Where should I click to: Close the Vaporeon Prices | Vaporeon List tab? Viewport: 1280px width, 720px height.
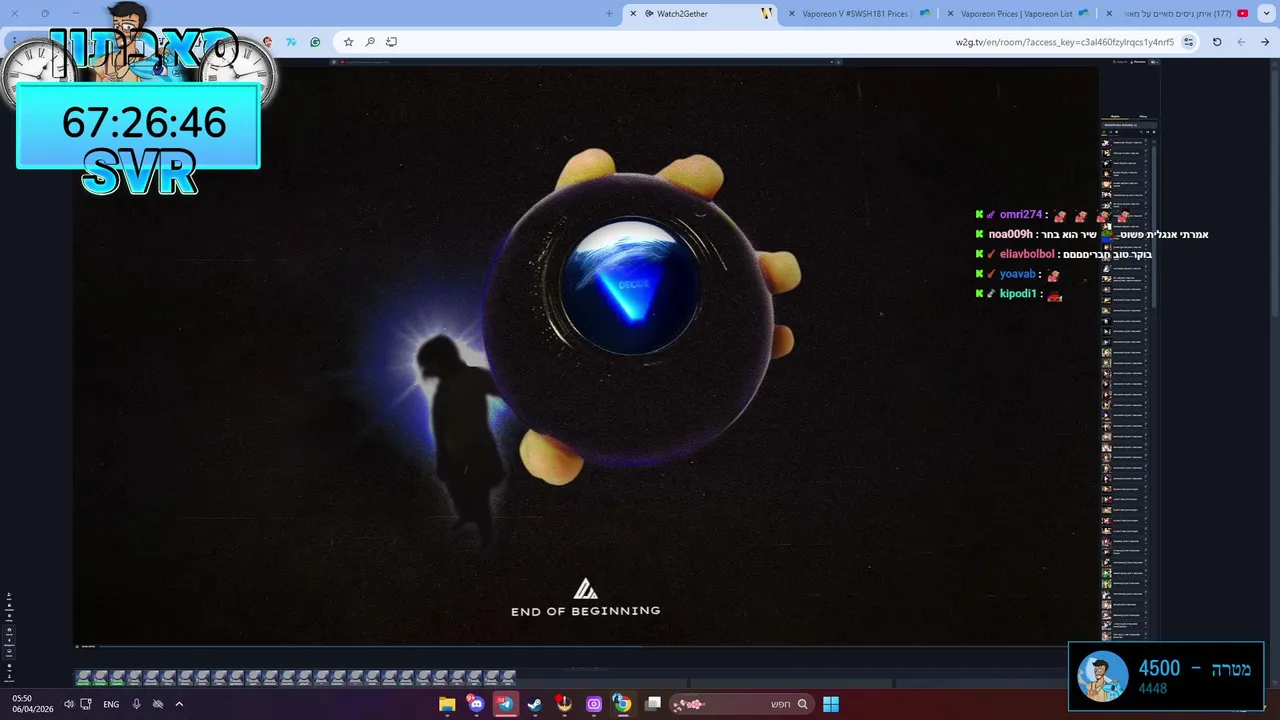[950, 13]
